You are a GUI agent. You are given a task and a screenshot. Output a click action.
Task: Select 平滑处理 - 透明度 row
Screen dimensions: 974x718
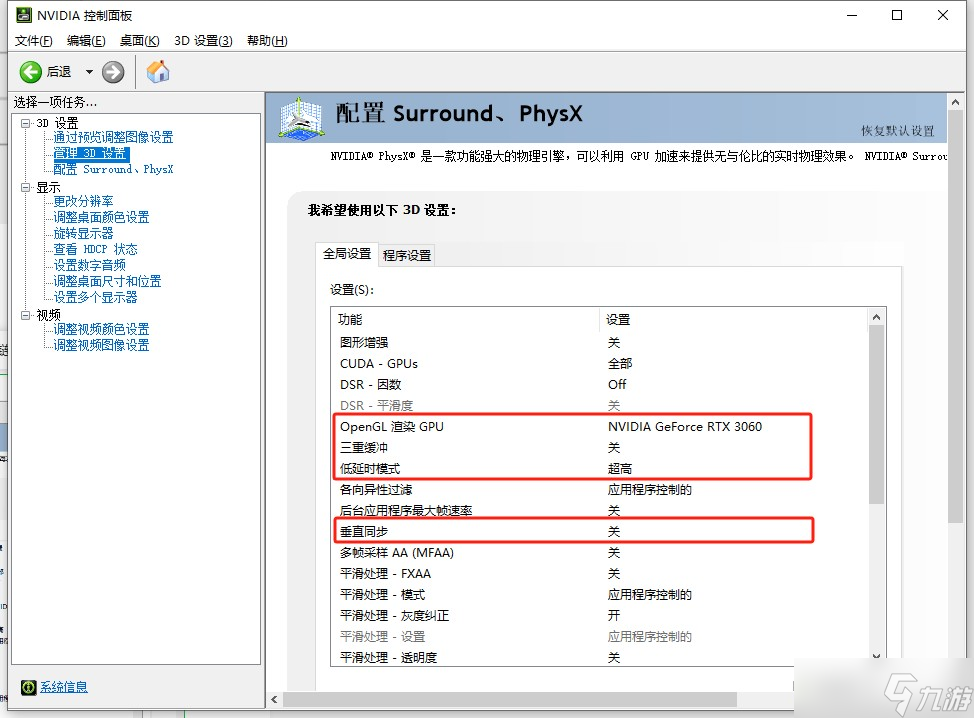[x=600, y=657]
